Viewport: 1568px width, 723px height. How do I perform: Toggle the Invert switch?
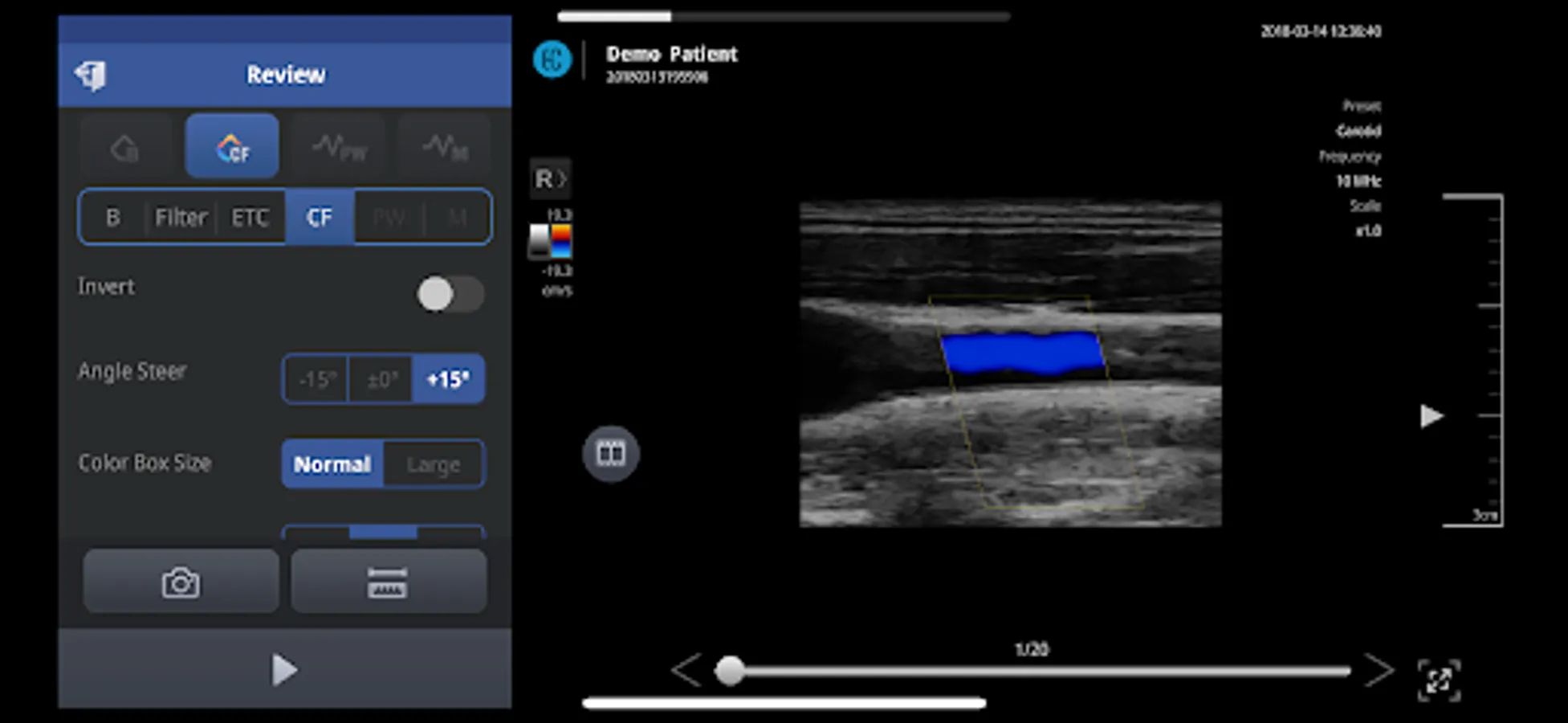tap(450, 294)
